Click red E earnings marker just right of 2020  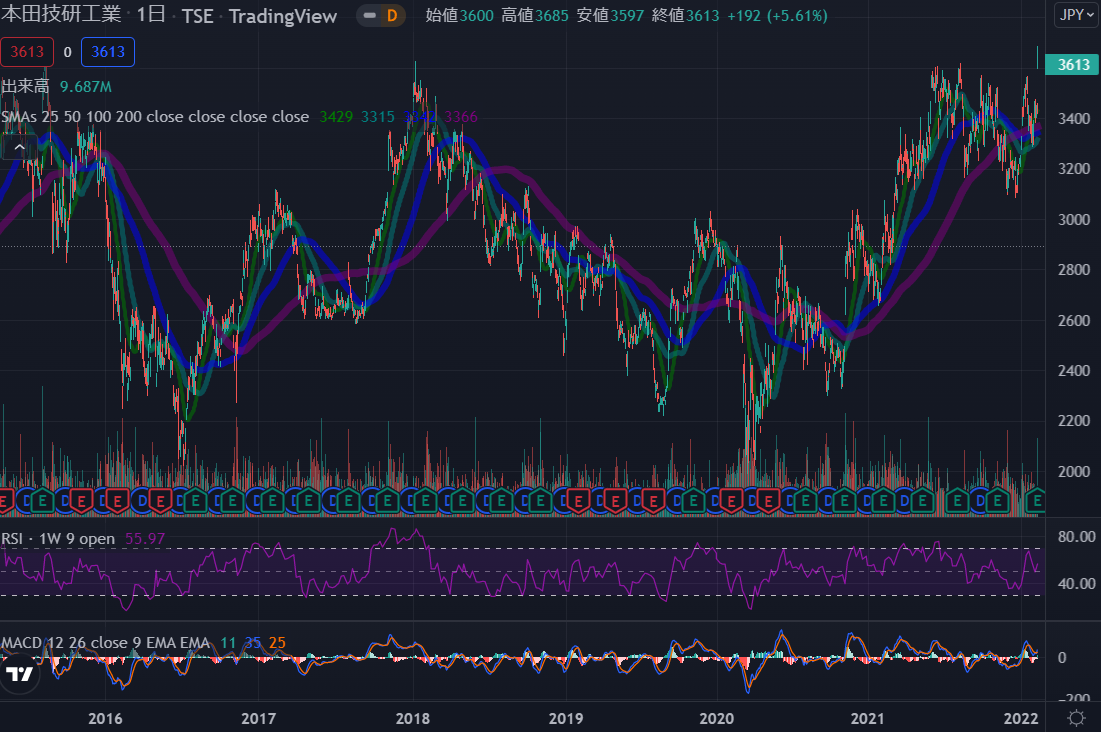pyautogui.click(x=730, y=502)
